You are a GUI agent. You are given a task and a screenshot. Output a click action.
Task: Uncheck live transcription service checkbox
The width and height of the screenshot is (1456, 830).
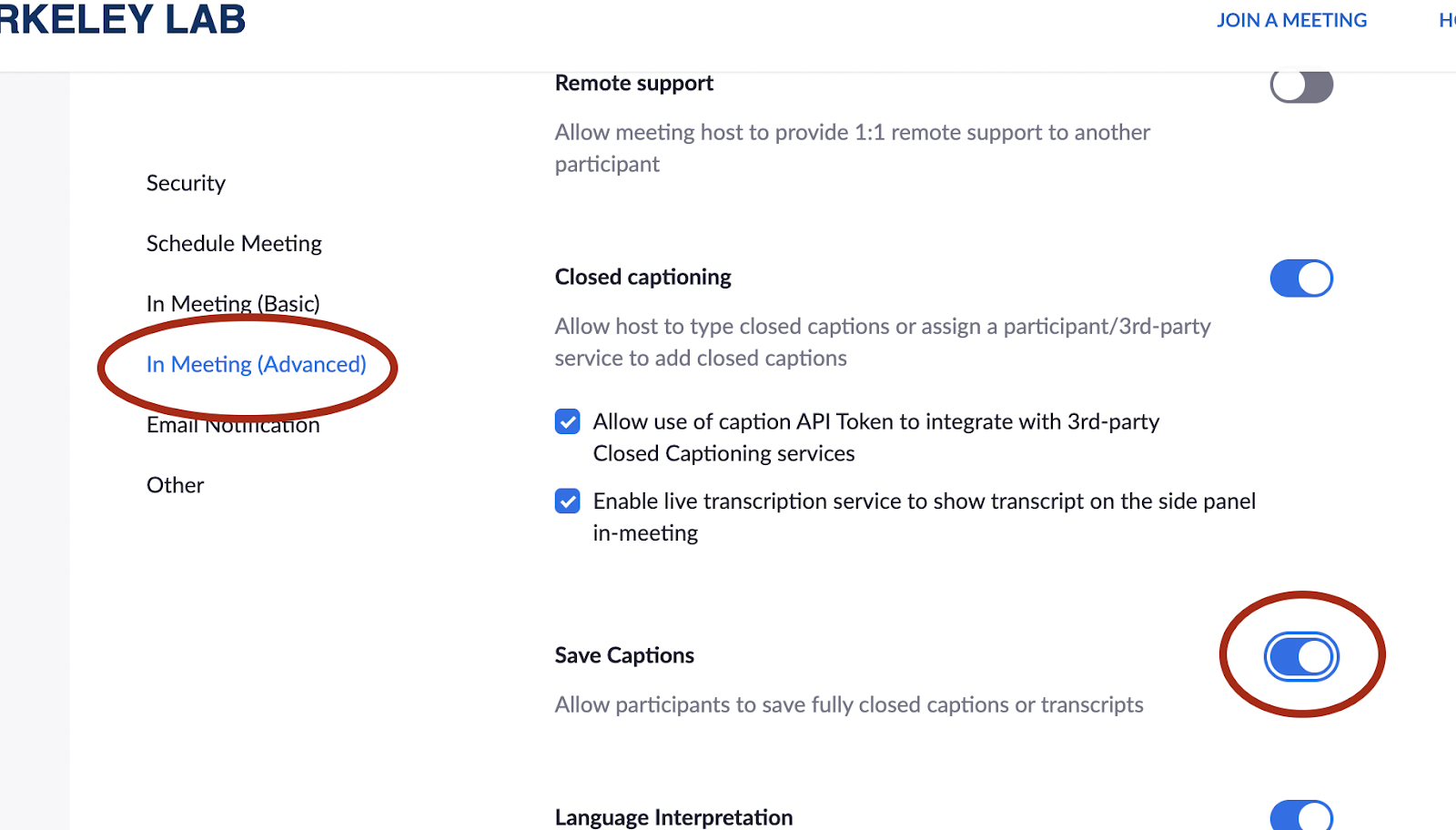pyautogui.click(x=568, y=501)
